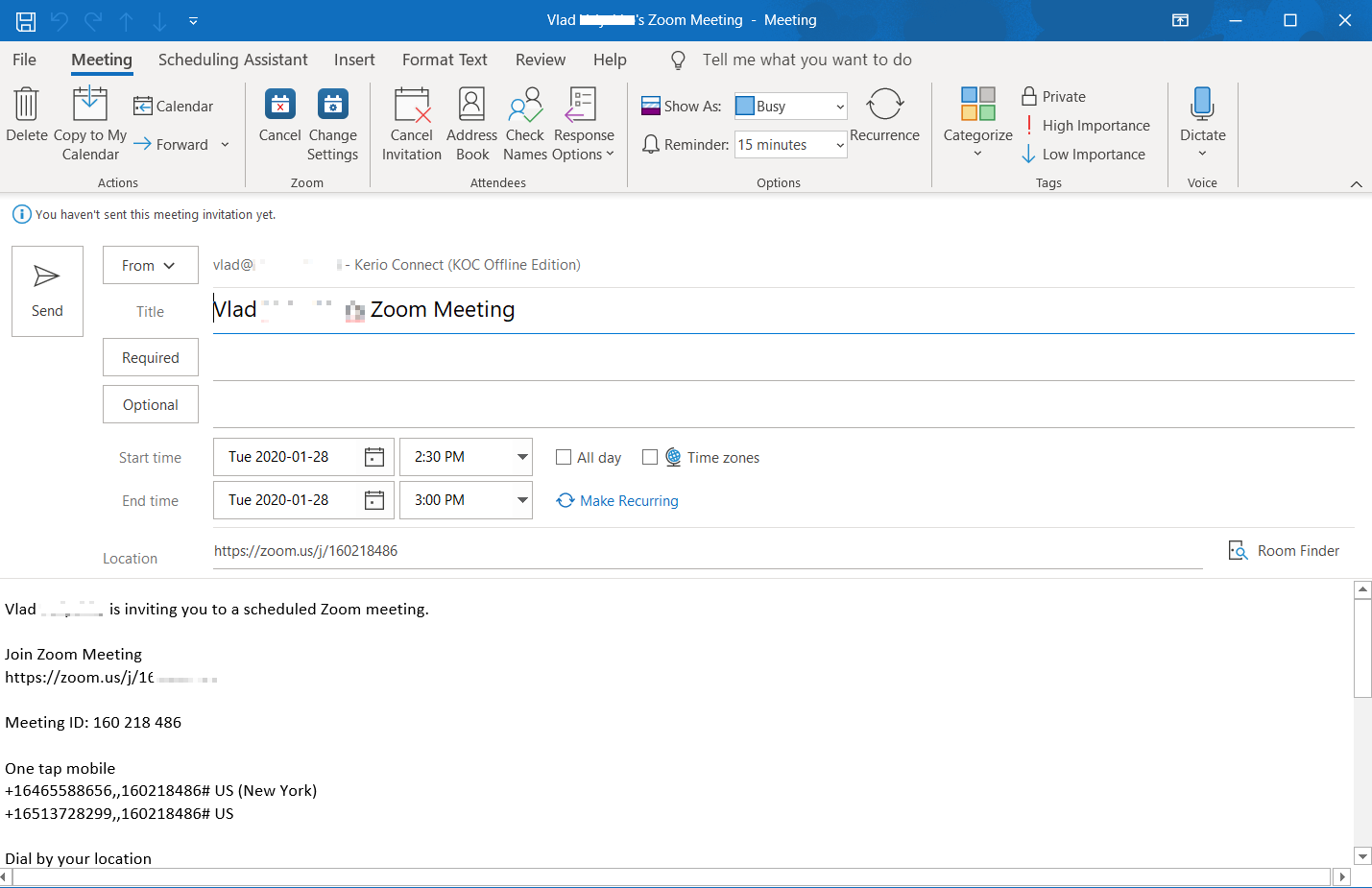1372x888 pixels.
Task: Click the Show As busy color swatch
Action: tap(745, 106)
